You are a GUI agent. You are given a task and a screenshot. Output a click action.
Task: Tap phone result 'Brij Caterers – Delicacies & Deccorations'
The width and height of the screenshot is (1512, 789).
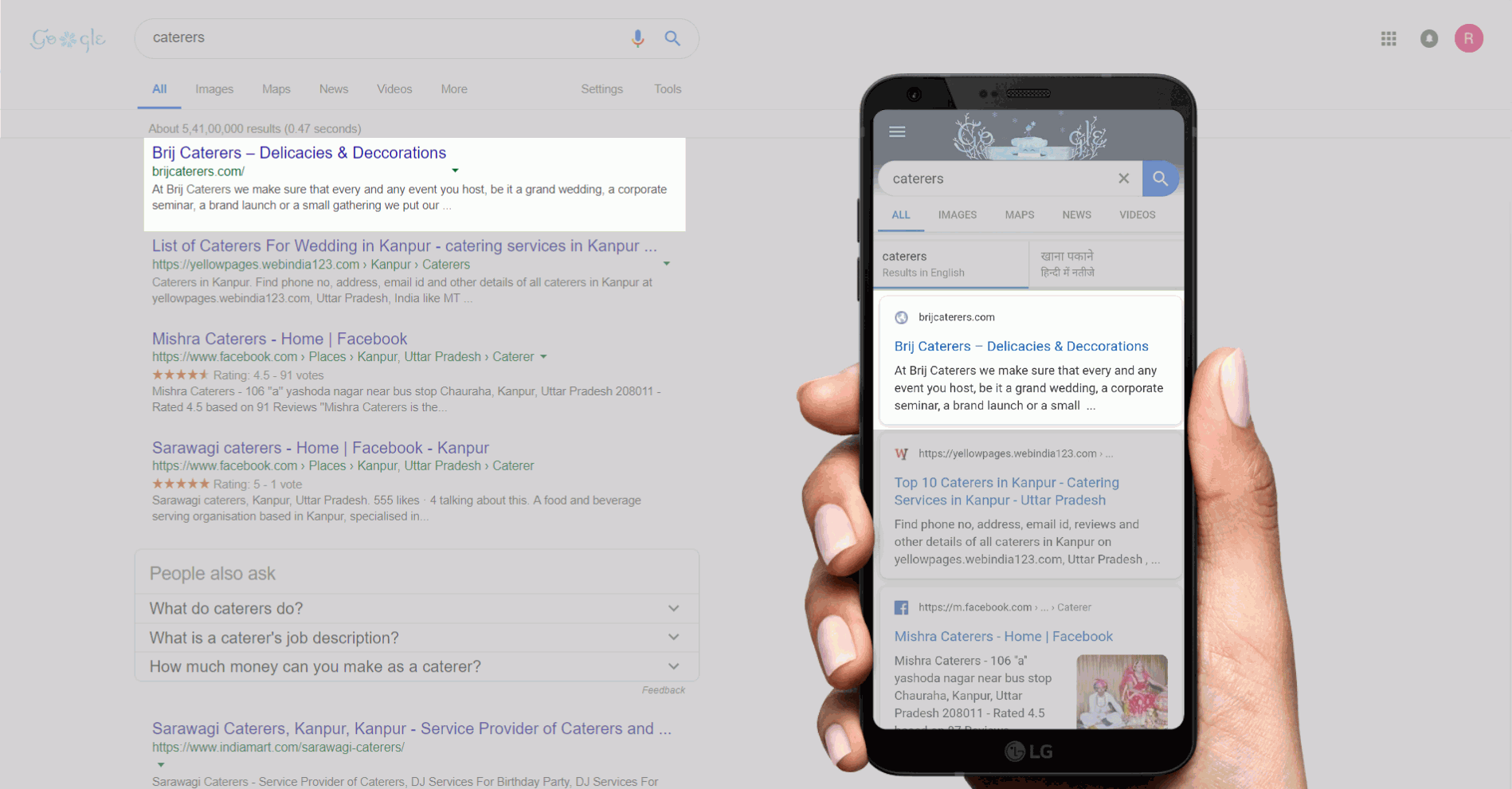[x=1021, y=347]
